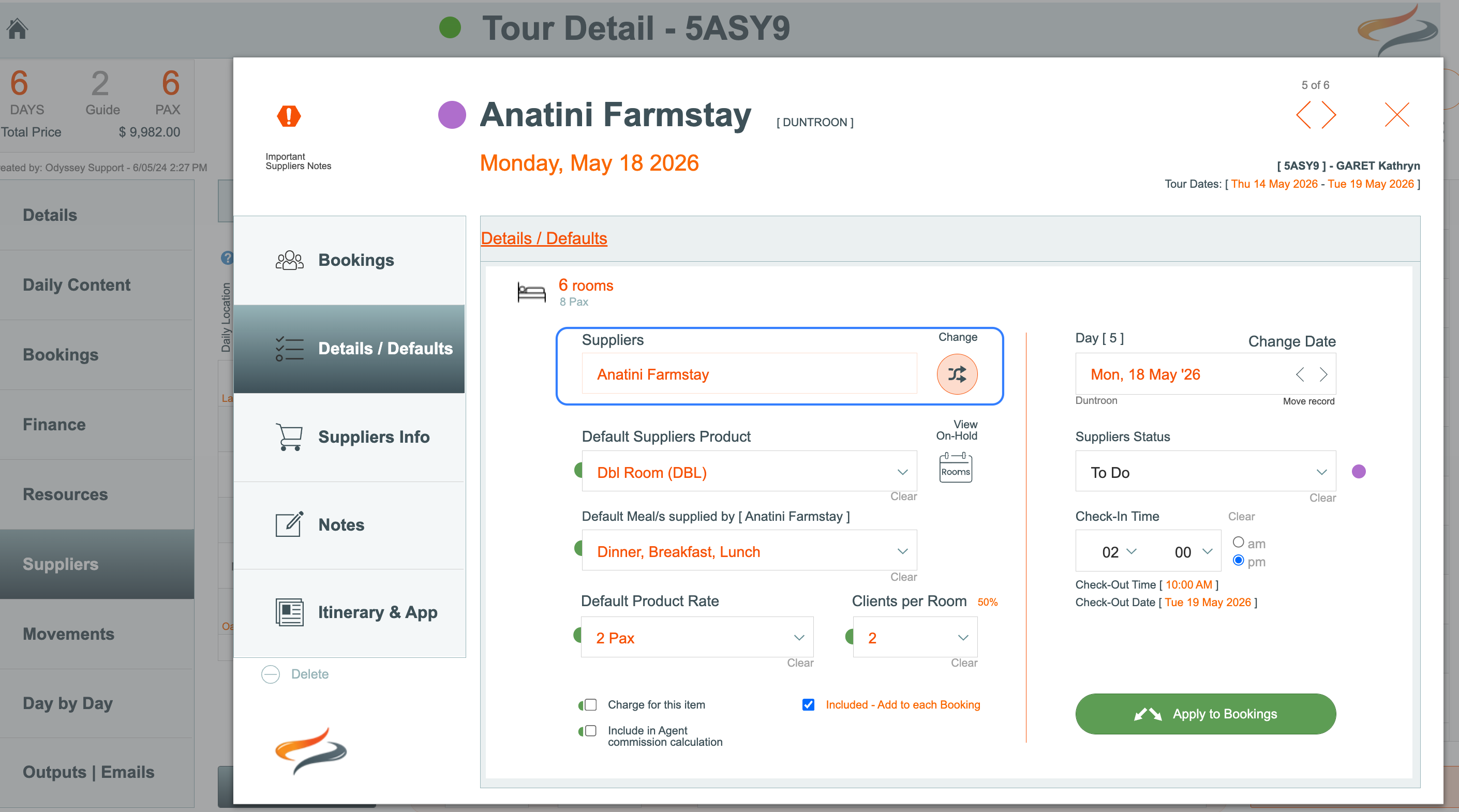
Task: Click the Suppliers name field
Action: tap(749, 374)
